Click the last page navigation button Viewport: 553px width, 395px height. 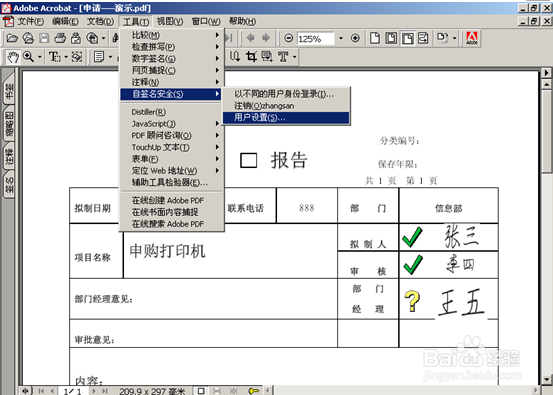105,391
